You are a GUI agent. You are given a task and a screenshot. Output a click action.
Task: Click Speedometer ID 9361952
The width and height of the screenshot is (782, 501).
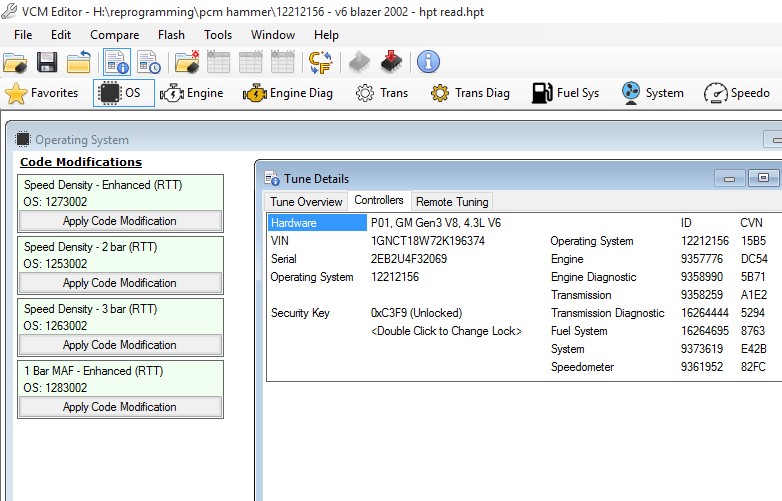[702, 366]
